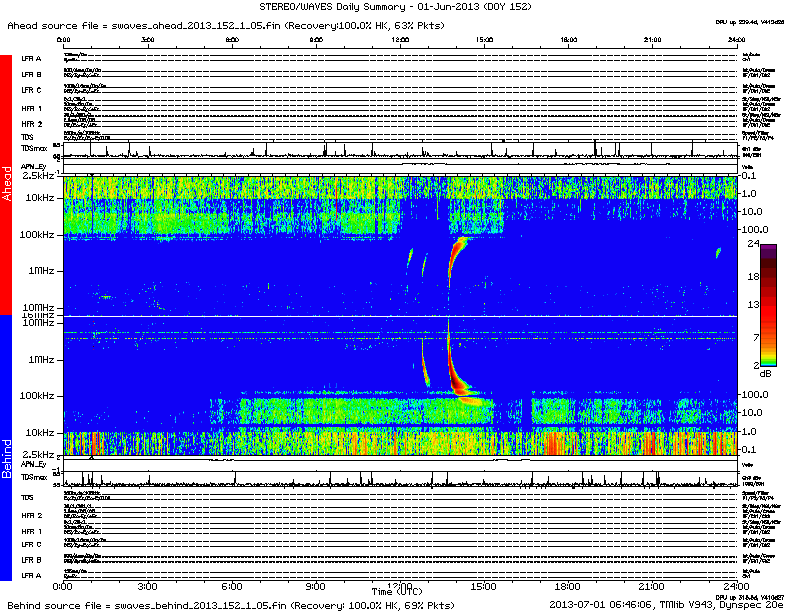Screen dimensions: 792x612
Task: Click the 21:00 tick on bottom time axis
Action: click(652, 585)
